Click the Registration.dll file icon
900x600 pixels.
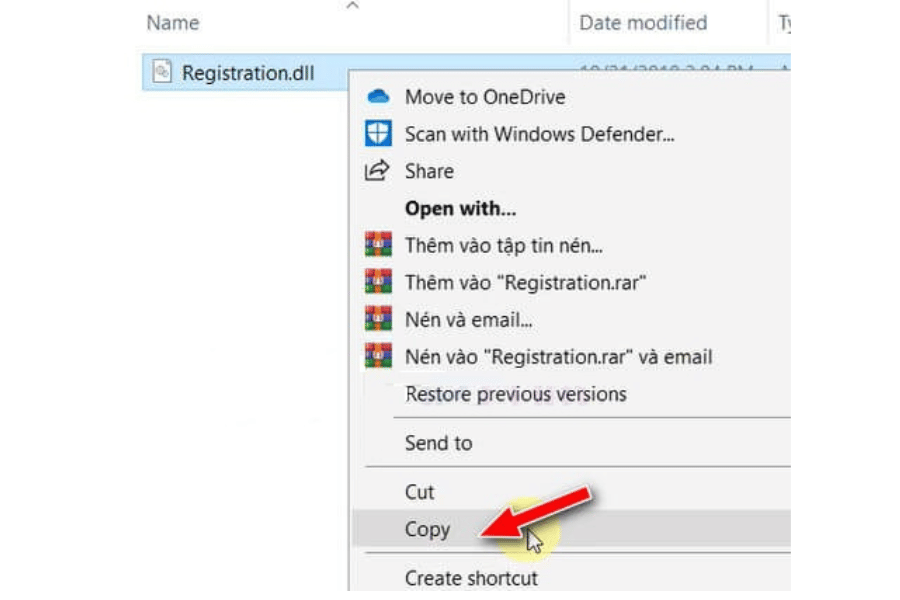pyautogui.click(x=162, y=72)
